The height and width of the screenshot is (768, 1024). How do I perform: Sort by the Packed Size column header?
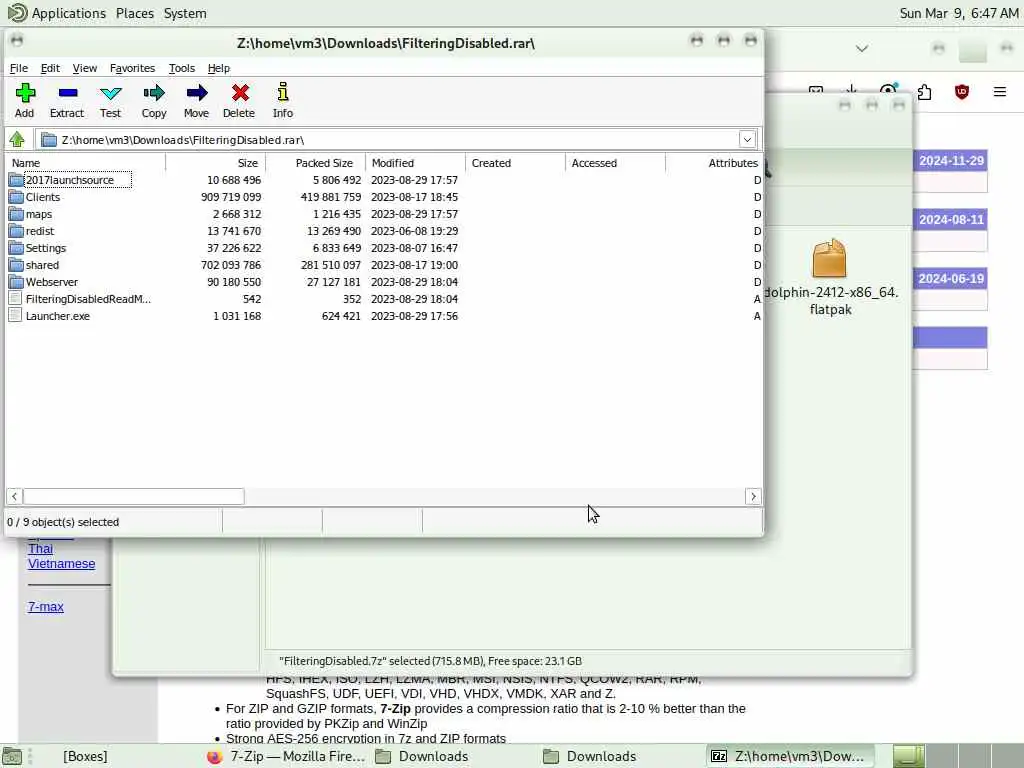[315, 163]
